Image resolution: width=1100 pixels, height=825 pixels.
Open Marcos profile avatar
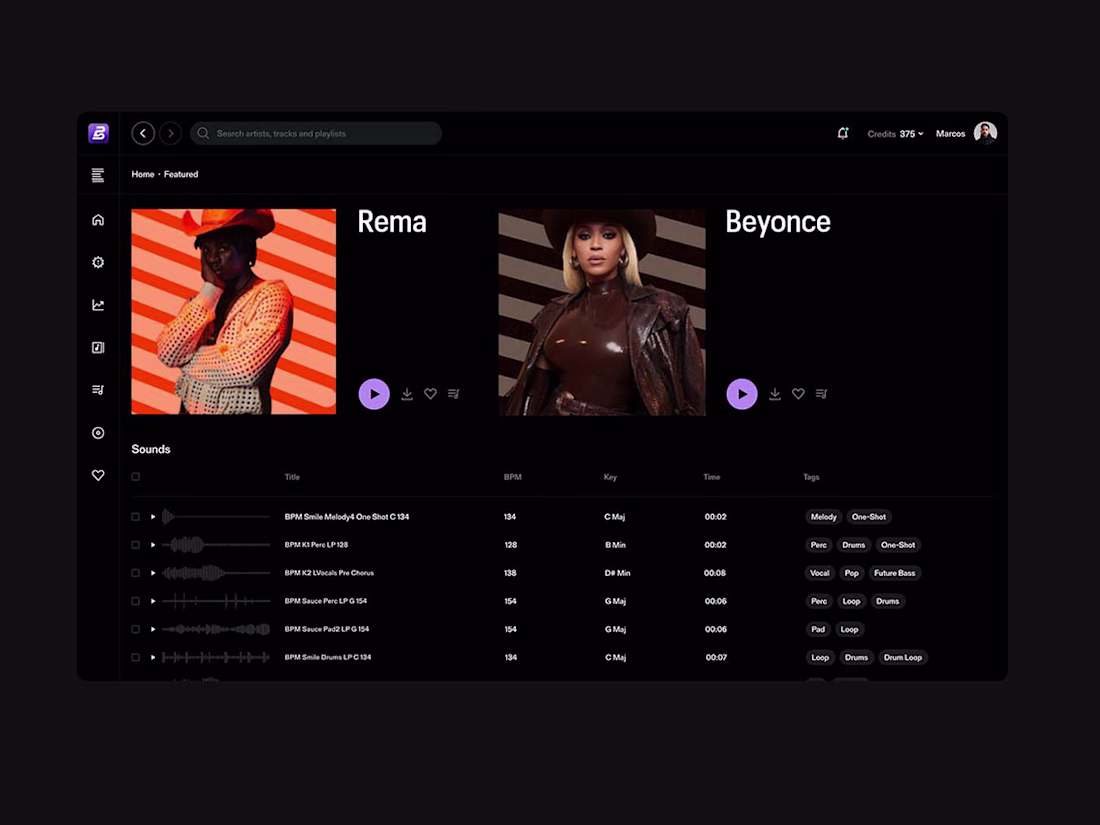point(985,133)
